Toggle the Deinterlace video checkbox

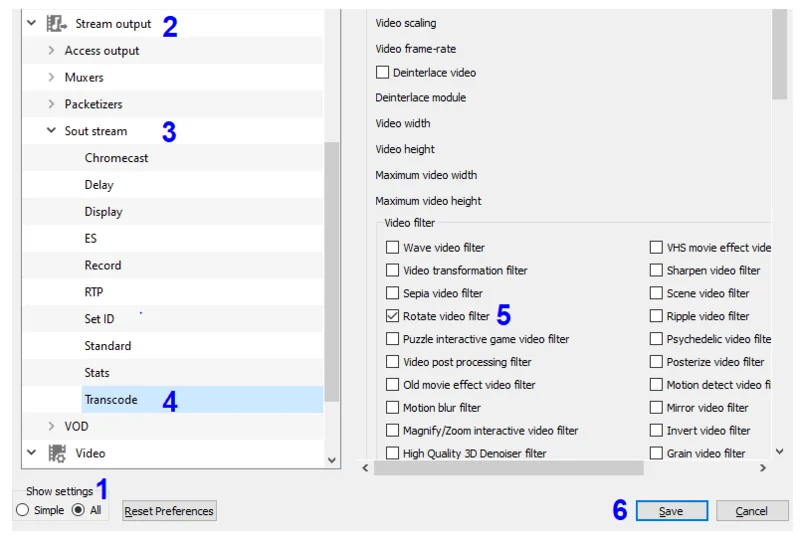[382, 73]
